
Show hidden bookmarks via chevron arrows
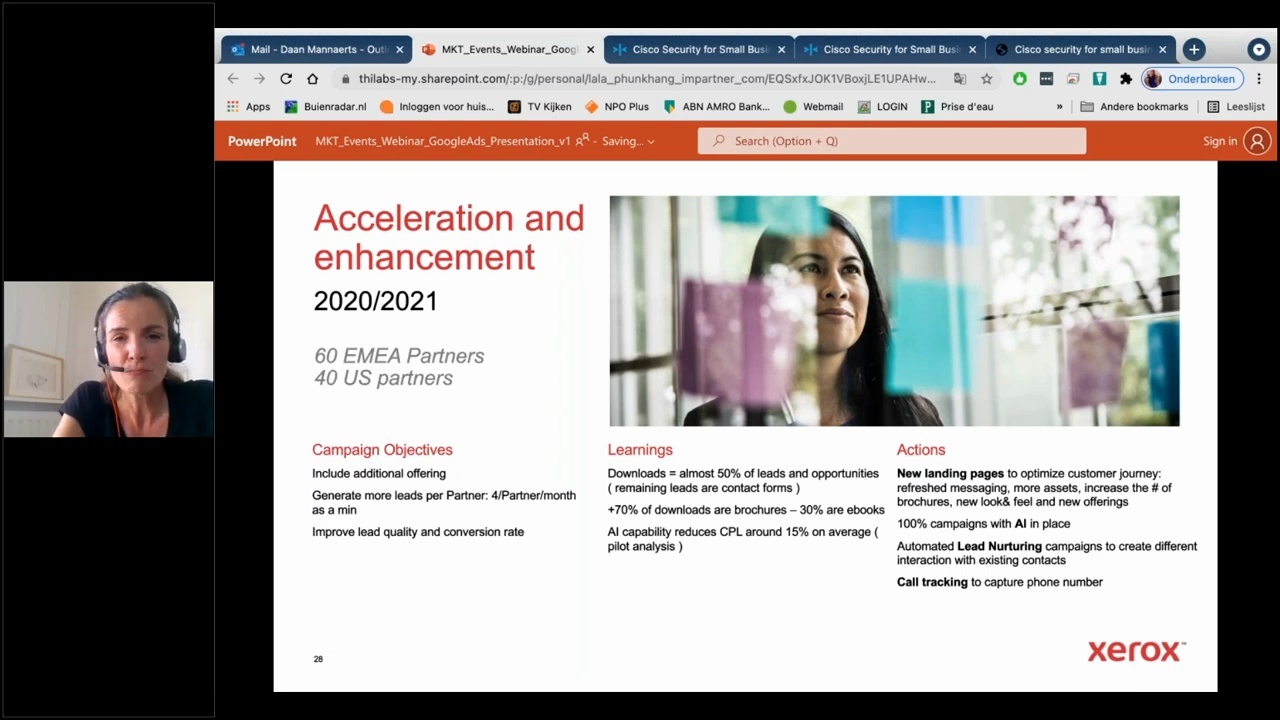pyautogui.click(x=1059, y=106)
